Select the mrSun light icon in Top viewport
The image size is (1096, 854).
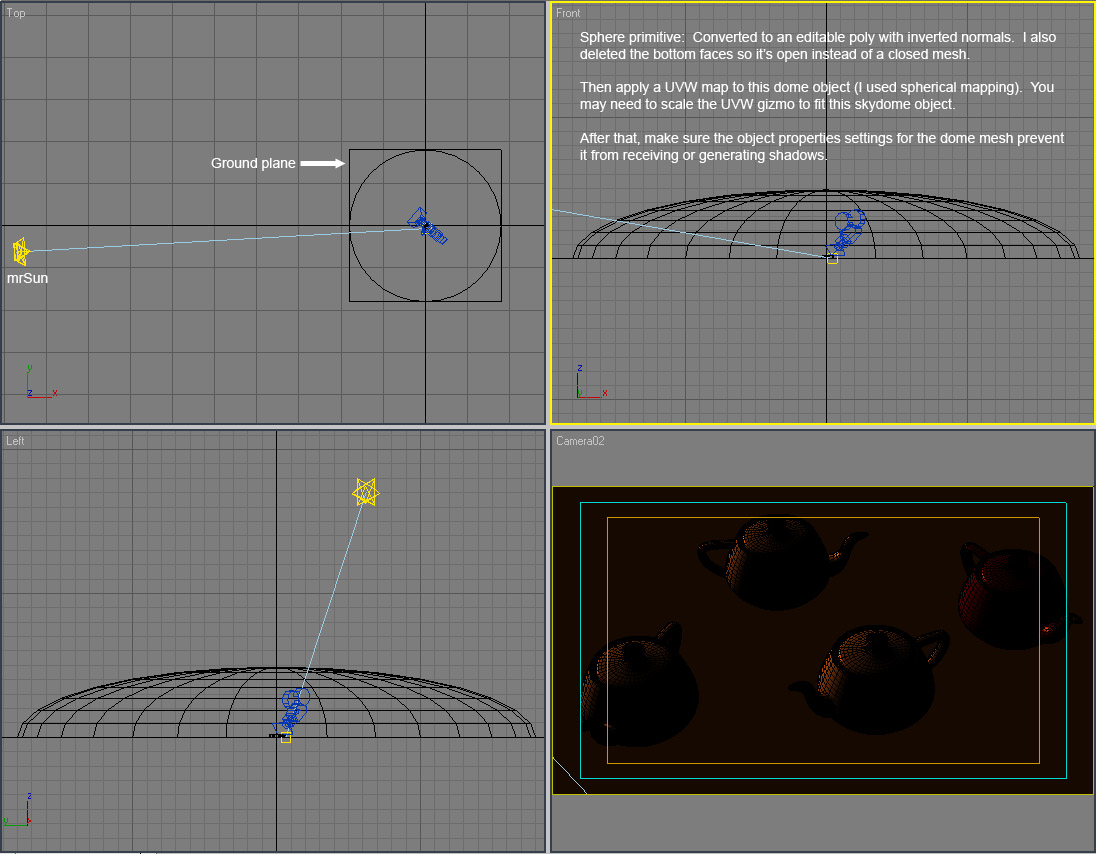(20, 251)
